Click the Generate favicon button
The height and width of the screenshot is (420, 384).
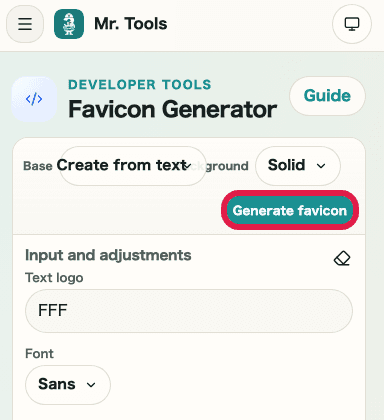(290, 210)
